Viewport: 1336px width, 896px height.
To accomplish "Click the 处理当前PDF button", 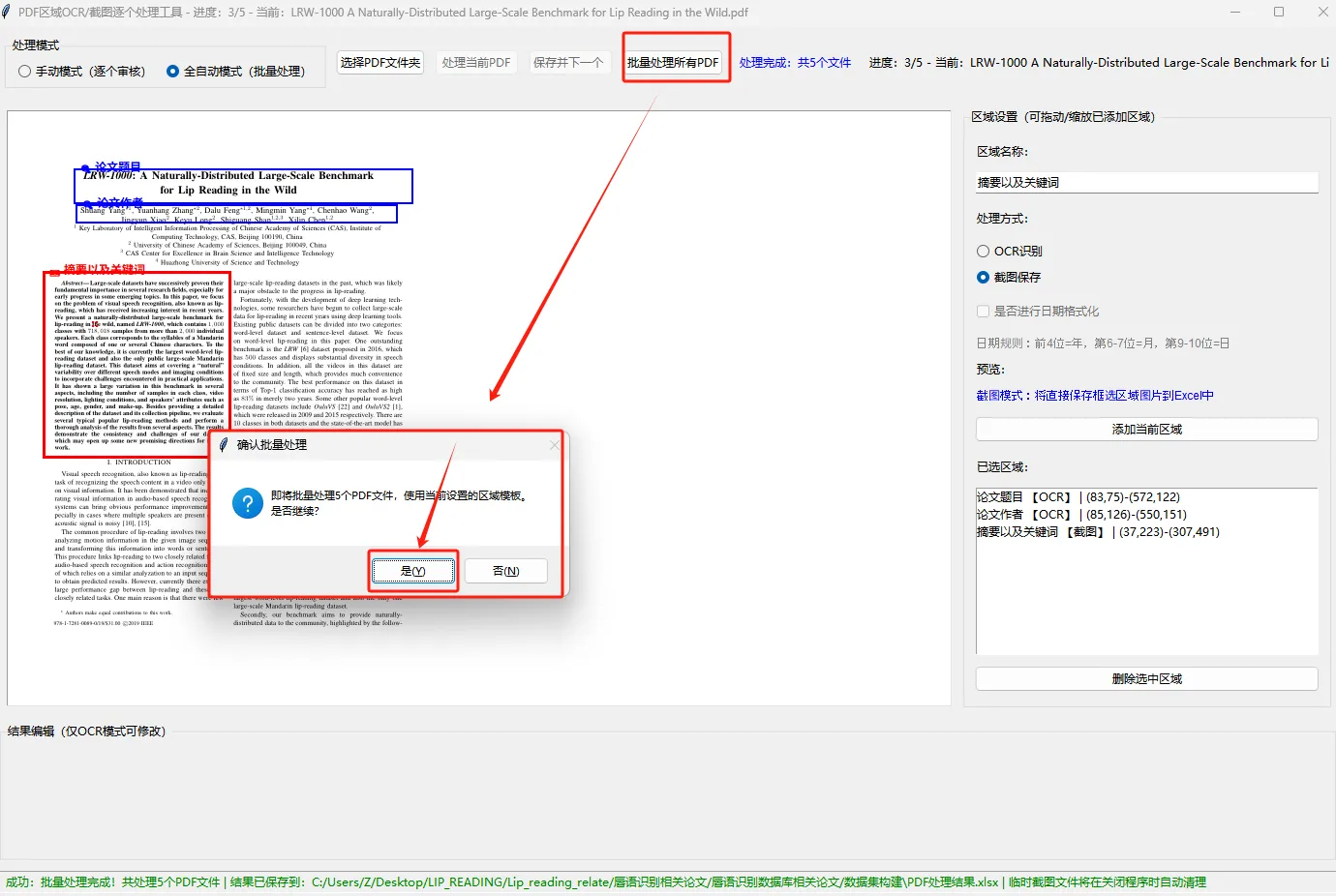I will click(475, 62).
